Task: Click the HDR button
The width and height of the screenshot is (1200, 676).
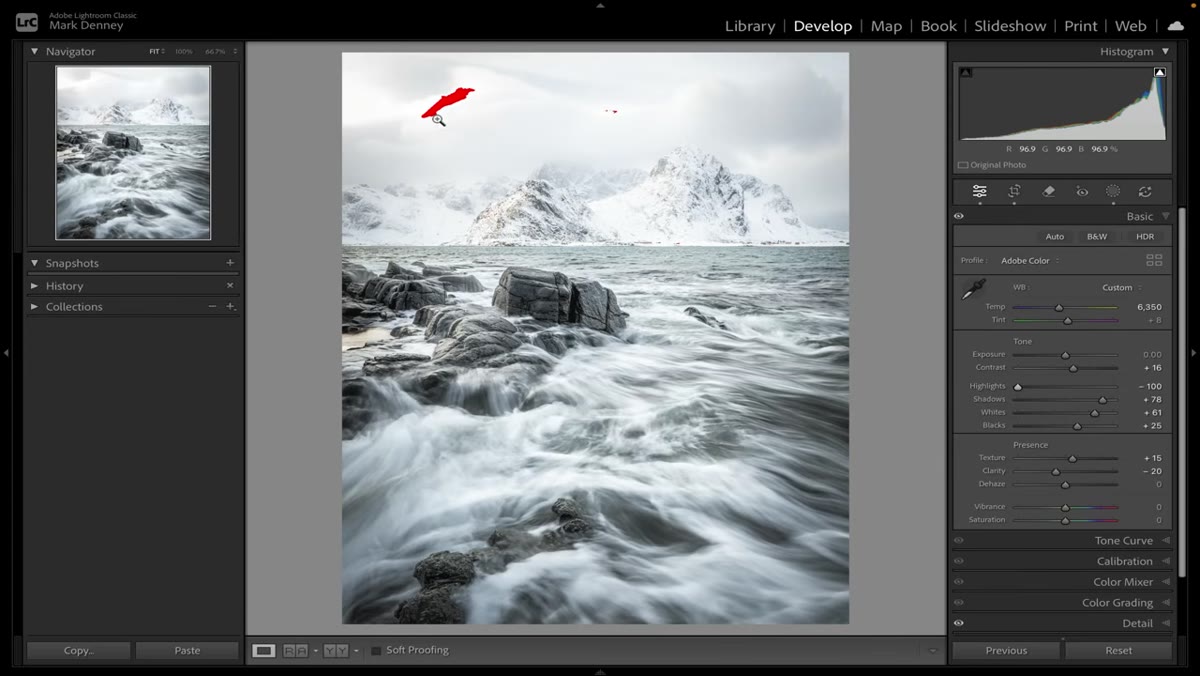Action: (1145, 237)
